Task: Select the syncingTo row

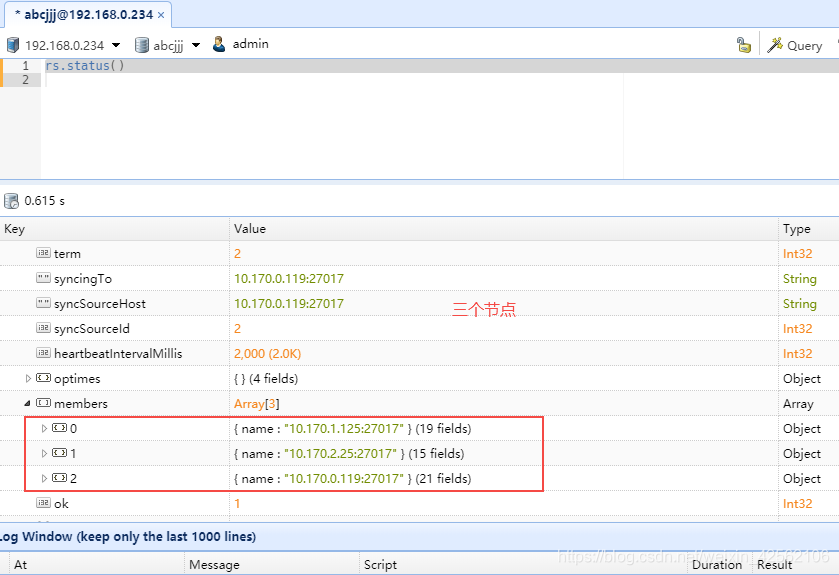Action: pos(420,279)
